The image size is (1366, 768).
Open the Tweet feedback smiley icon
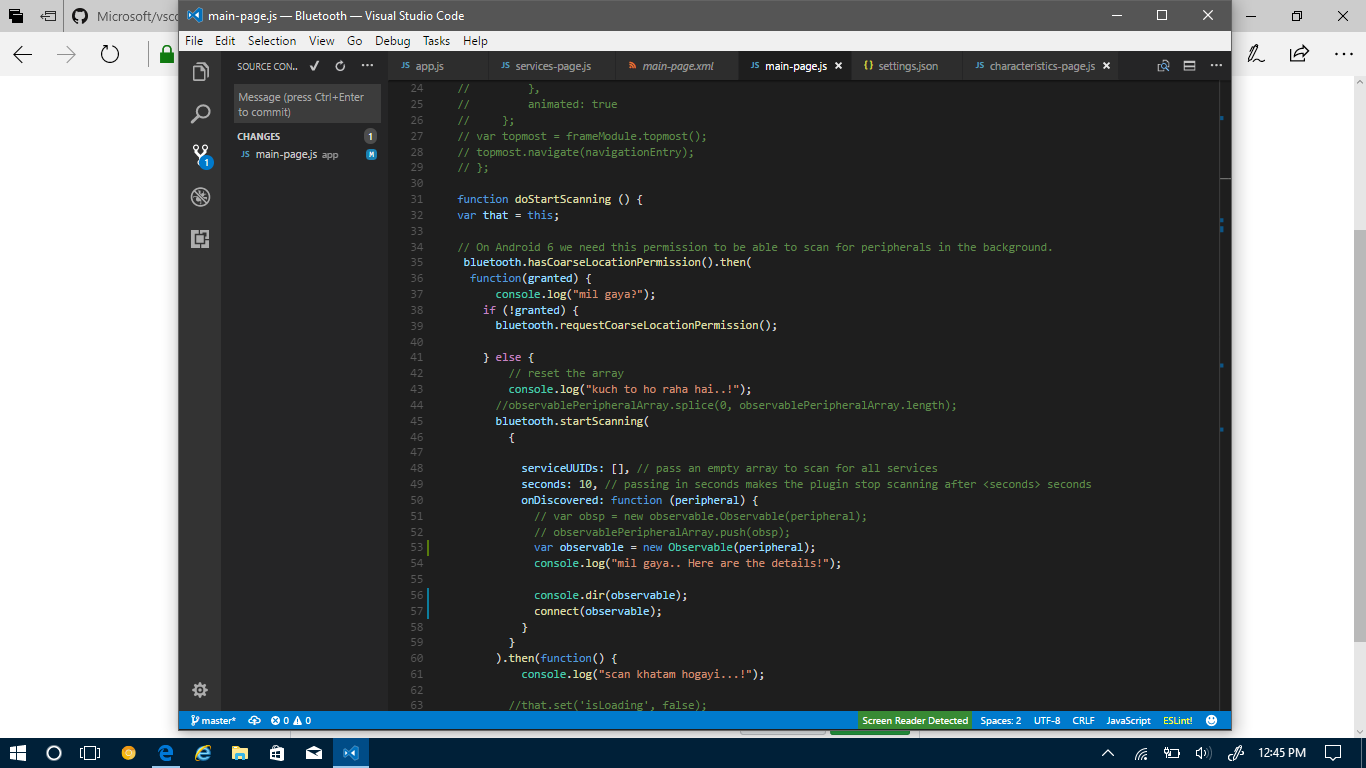click(x=1211, y=720)
